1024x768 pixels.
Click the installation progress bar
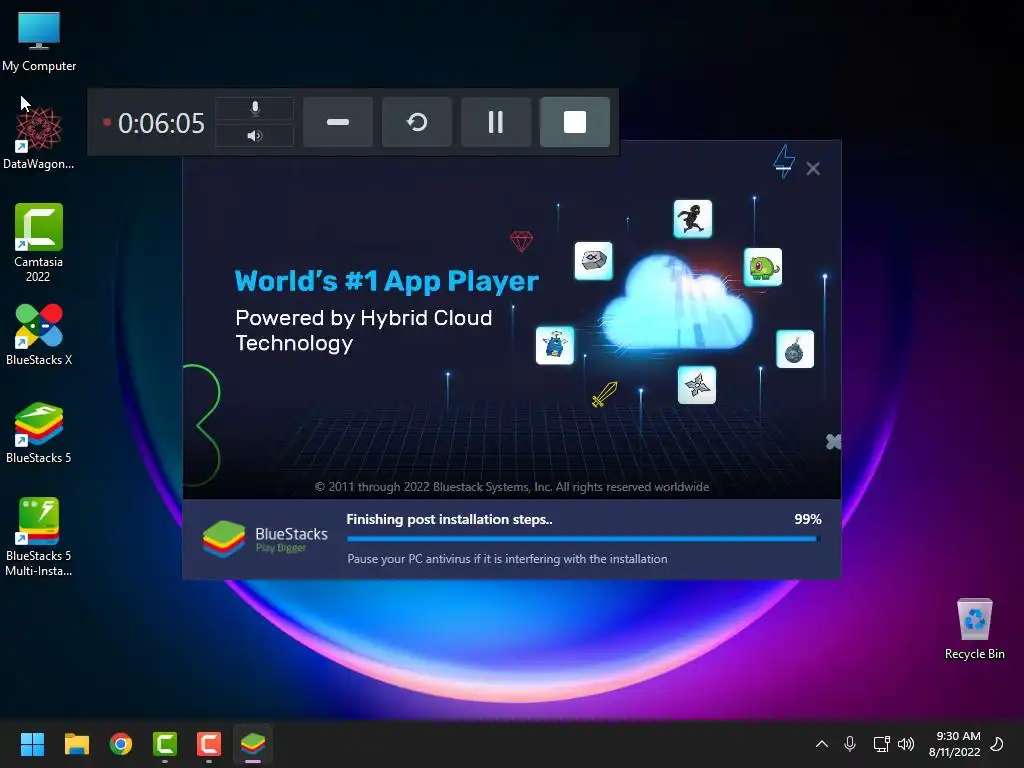[584, 539]
